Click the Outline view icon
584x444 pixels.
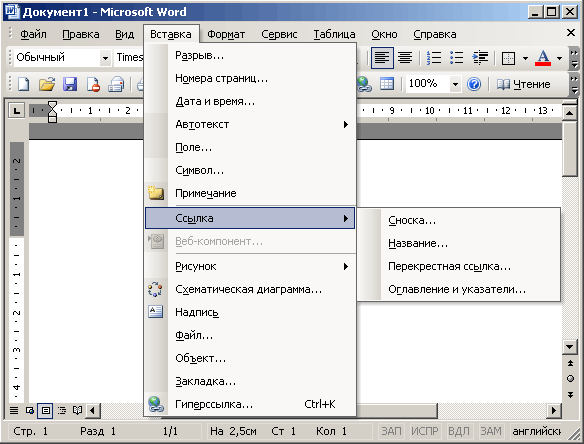pos(61,411)
